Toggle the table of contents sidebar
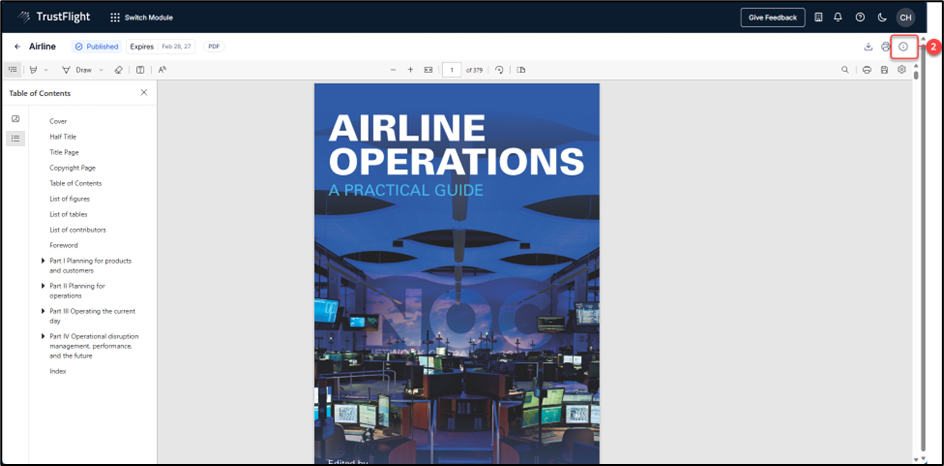Viewport: 944px width, 466px height. (13, 70)
